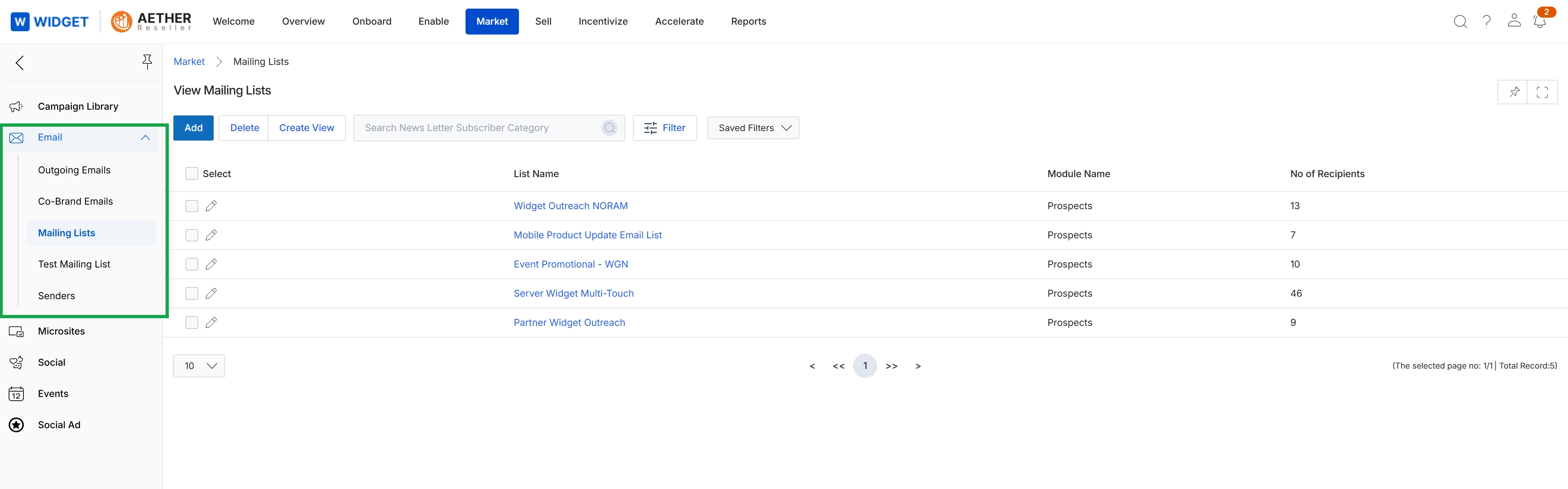The image size is (1568, 489).
Task: Open the Saved Filters dropdown
Action: tap(753, 128)
